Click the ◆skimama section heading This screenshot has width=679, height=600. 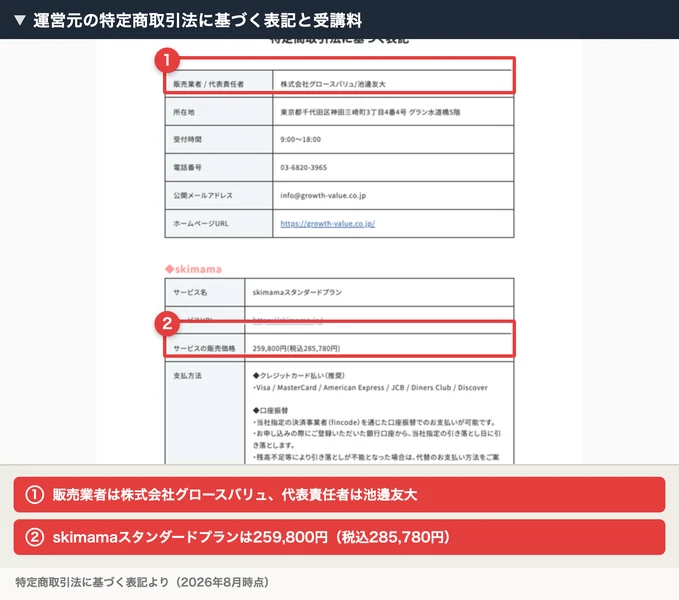194,269
